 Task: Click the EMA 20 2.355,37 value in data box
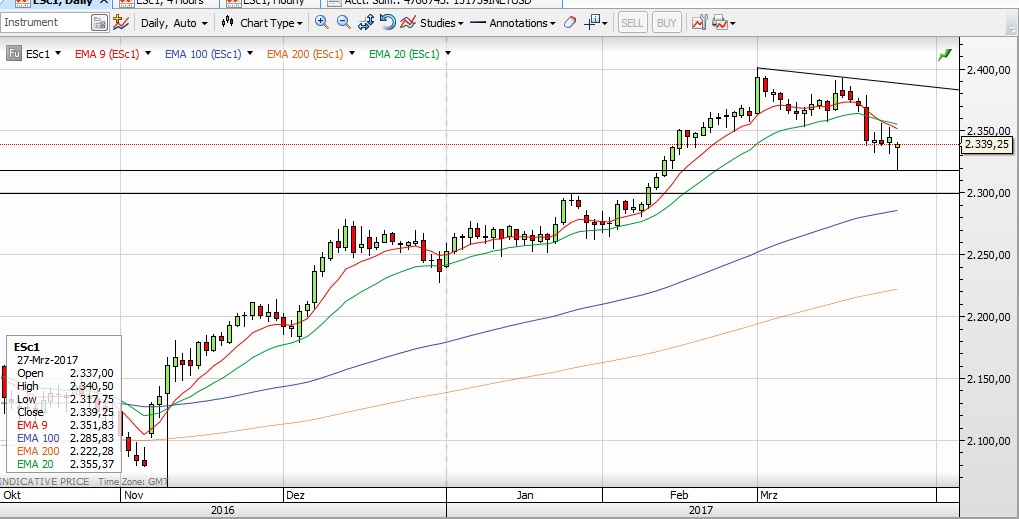click(x=92, y=464)
